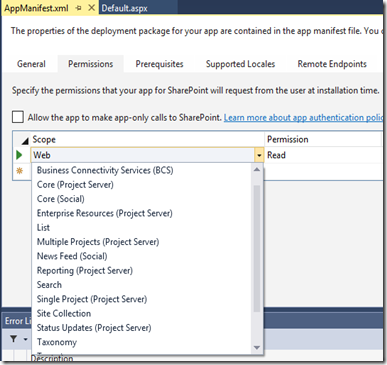387x365 pixels.
Task: Click the Web scope combo box field
Action: 143,155
